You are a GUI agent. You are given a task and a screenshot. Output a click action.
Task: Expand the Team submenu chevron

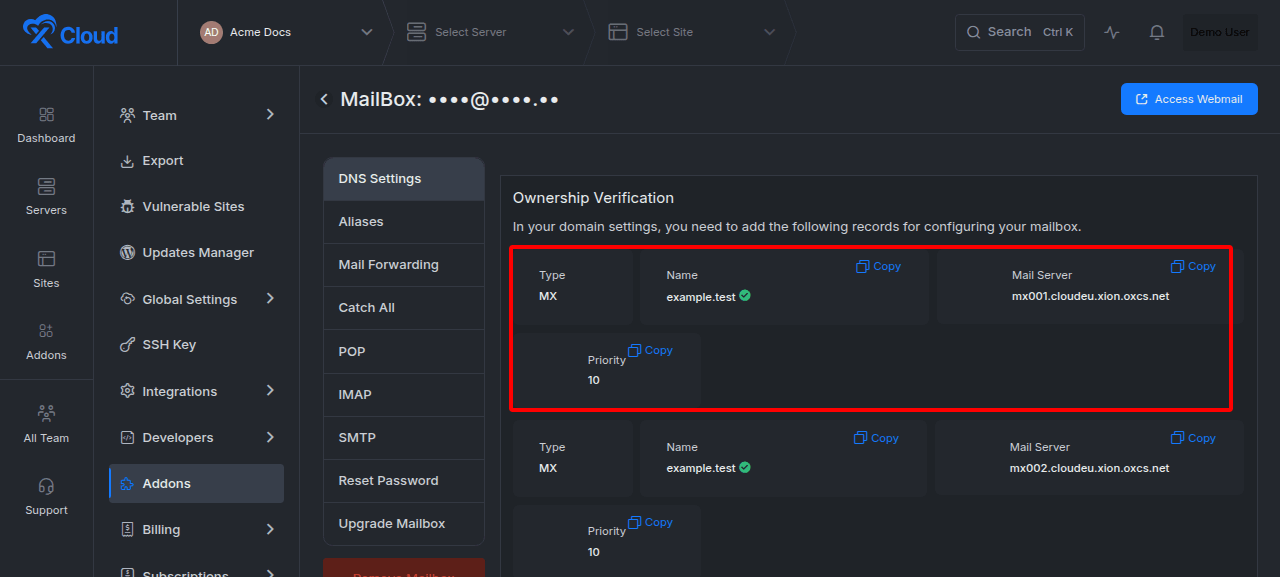(x=270, y=115)
